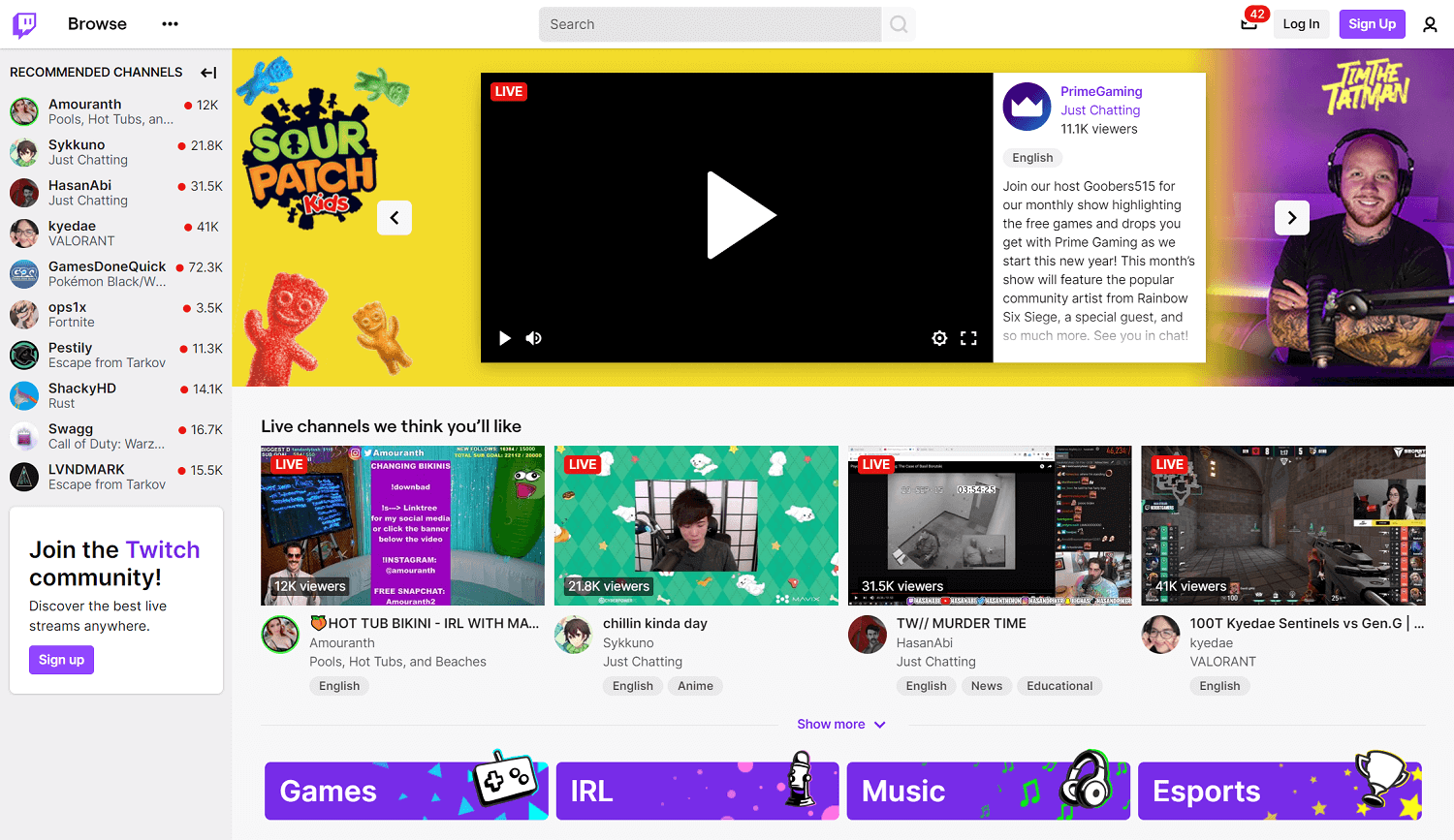Open Pools, Hot Tubs, and Beaches category
The width and height of the screenshot is (1454, 840).
(x=397, y=662)
